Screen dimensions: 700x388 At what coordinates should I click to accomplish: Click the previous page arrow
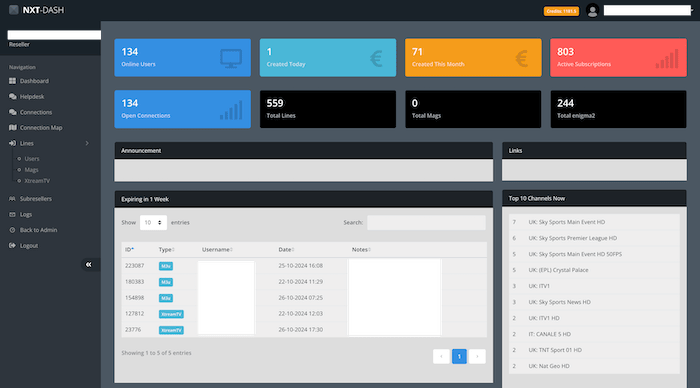(441, 356)
